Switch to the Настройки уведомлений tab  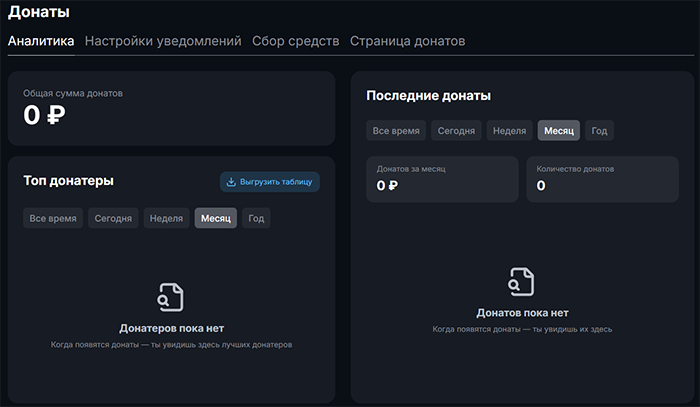tap(163, 41)
